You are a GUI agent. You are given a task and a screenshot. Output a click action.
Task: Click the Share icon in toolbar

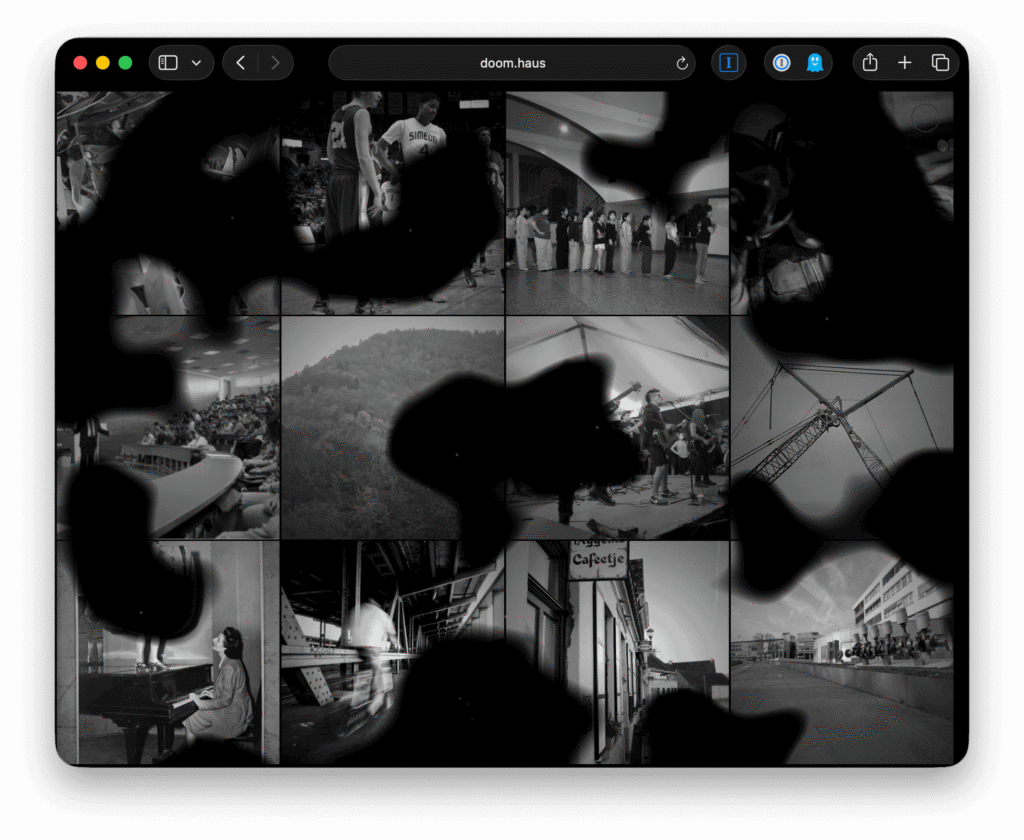pos(870,63)
